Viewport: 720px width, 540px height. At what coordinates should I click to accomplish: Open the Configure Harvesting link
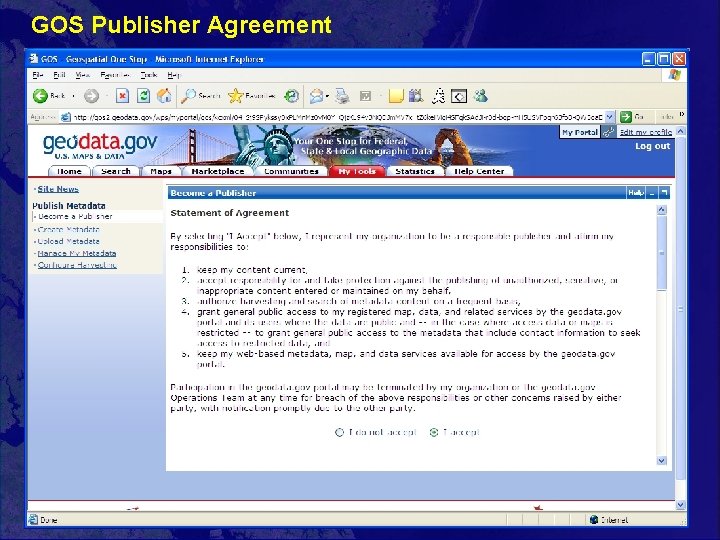(77, 265)
